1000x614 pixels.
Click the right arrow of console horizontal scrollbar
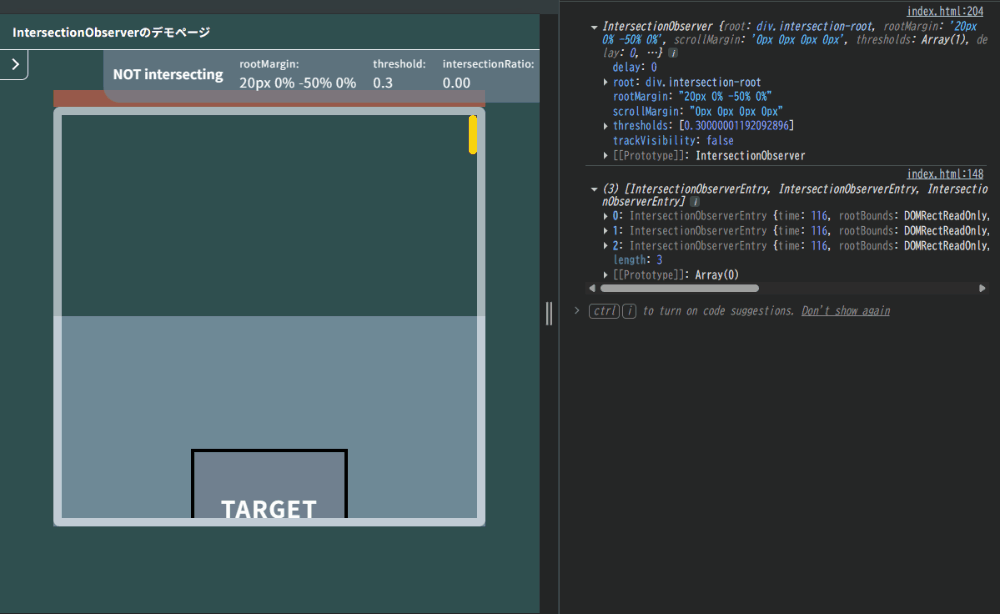click(x=982, y=288)
